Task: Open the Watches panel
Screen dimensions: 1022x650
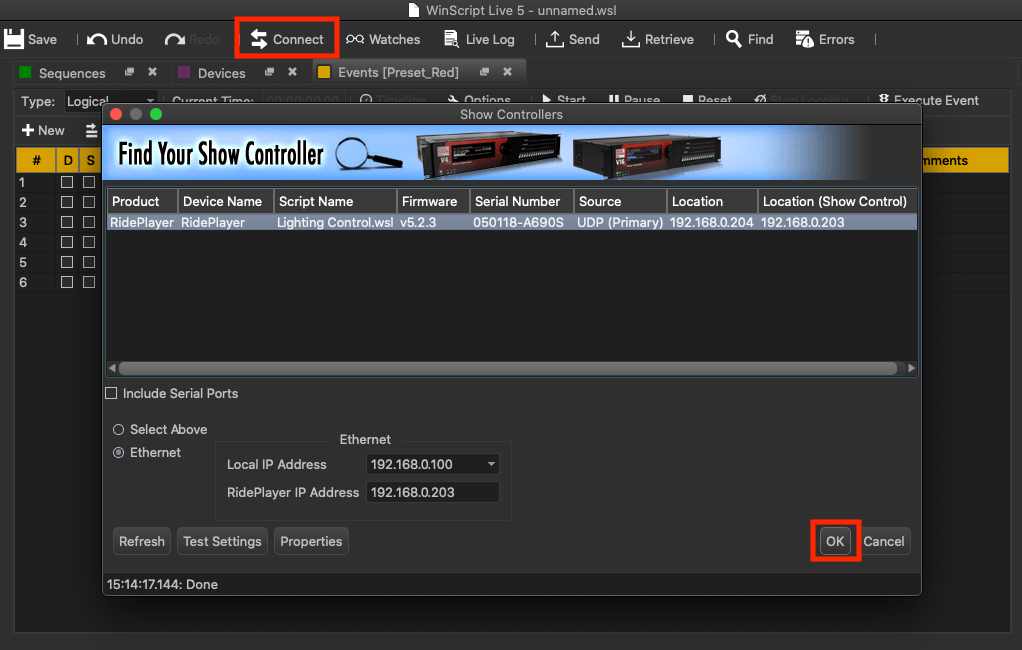Action: (383, 39)
